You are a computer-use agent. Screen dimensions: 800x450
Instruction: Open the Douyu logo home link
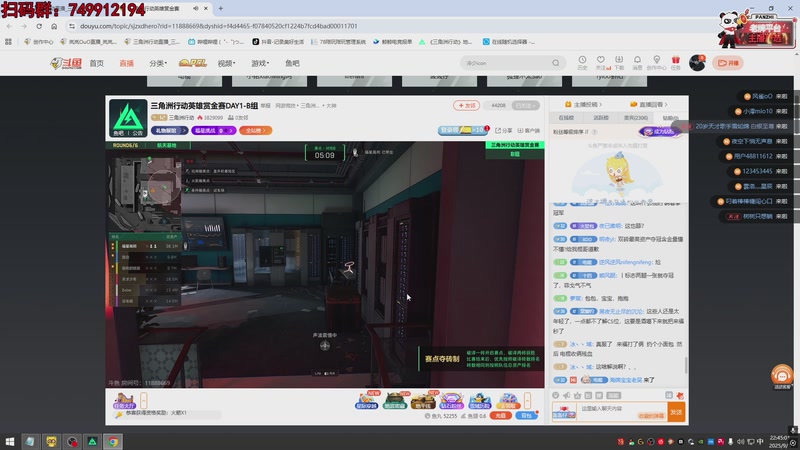click(x=66, y=63)
